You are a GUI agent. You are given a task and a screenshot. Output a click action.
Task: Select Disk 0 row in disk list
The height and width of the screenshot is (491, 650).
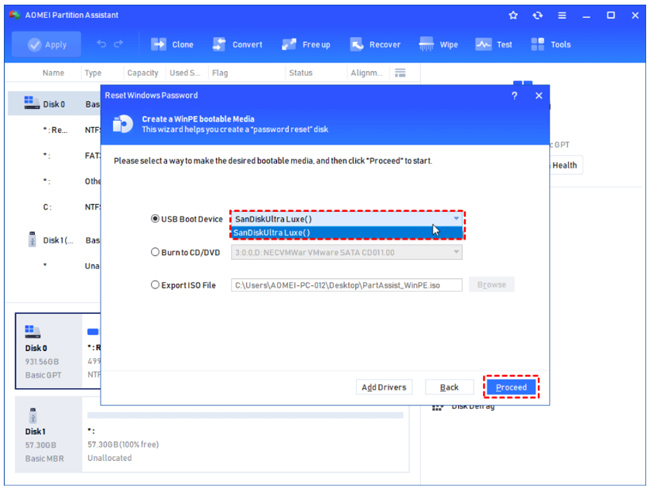coord(54,104)
